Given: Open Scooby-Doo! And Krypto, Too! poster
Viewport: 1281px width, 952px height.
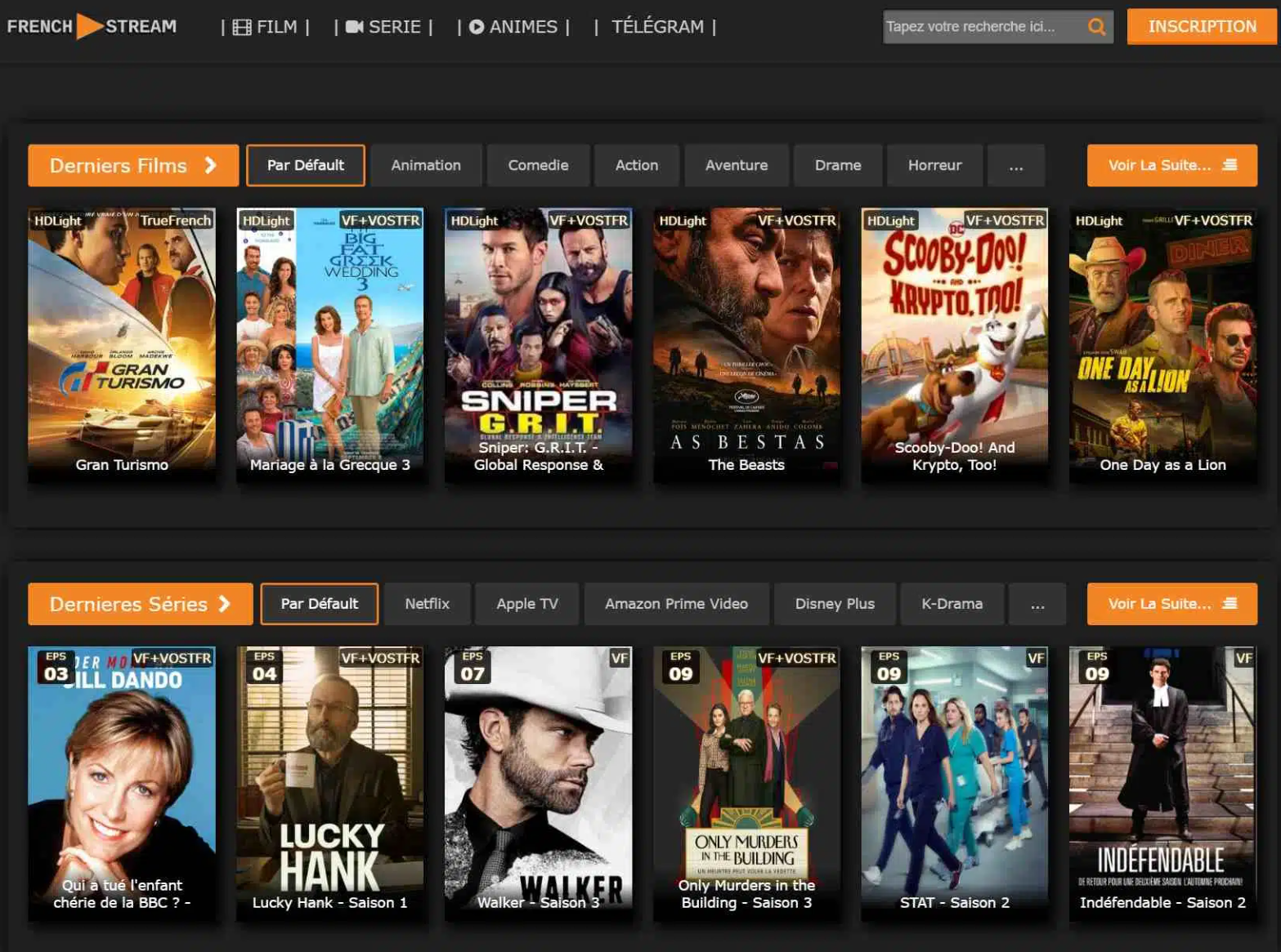Looking at the screenshot, I should [x=955, y=345].
